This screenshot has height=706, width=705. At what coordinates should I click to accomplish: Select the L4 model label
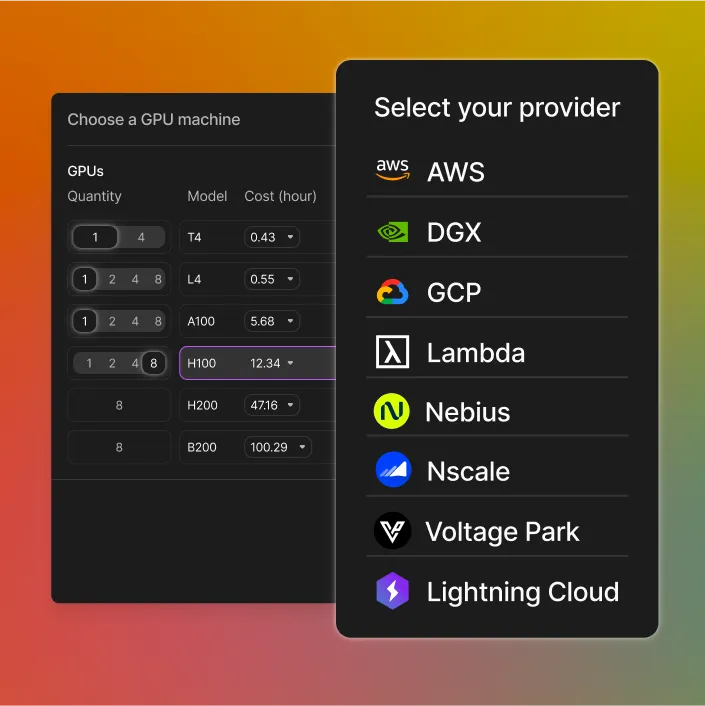coord(194,279)
